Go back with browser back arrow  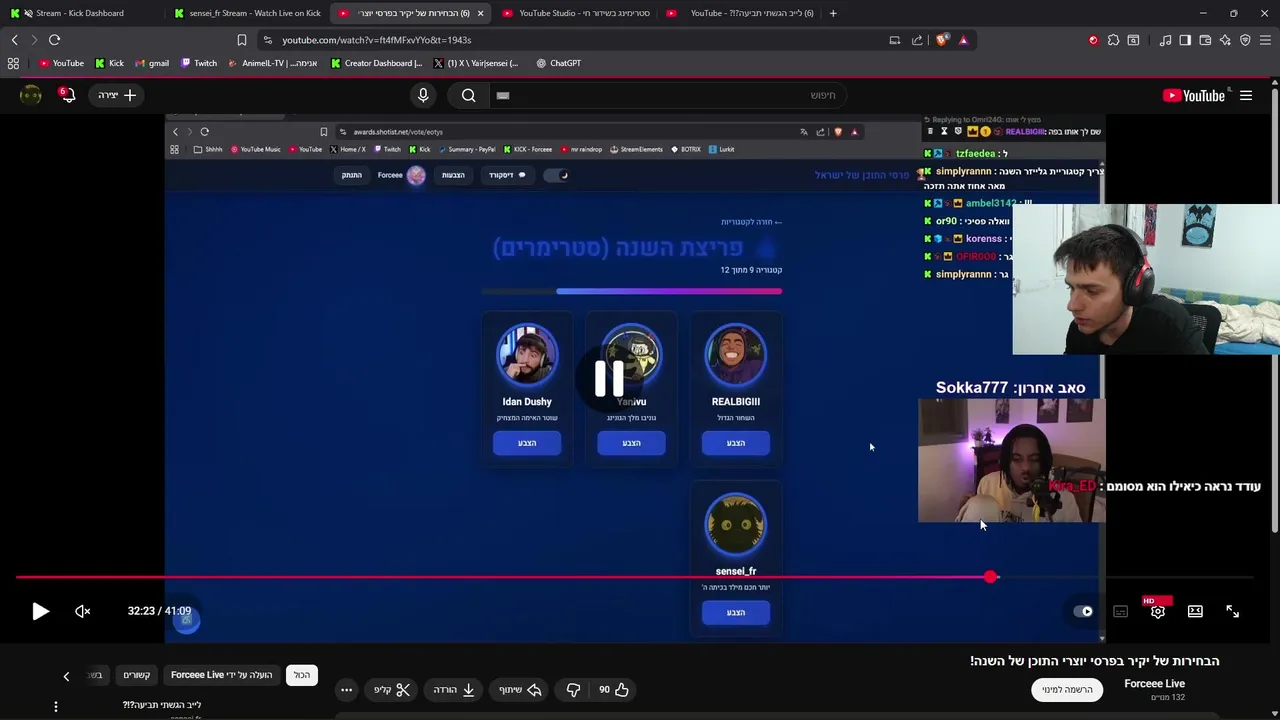click(x=14, y=40)
